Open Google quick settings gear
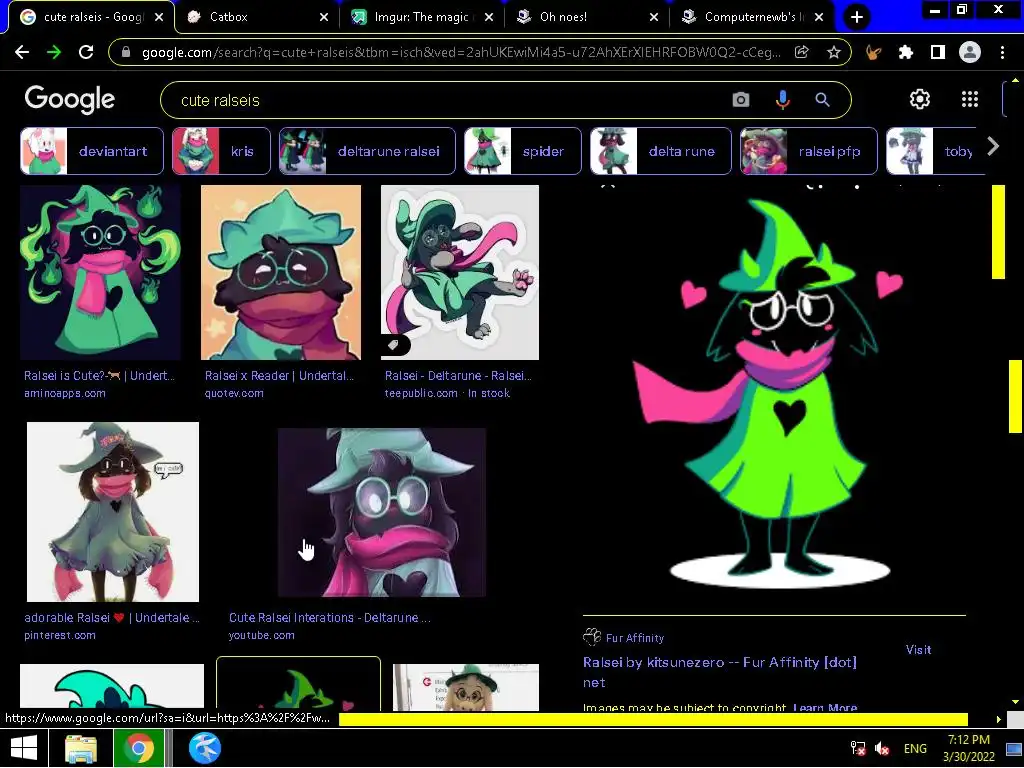This screenshot has height=768, width=1024. pyautogui.click(x=920, y=99)
